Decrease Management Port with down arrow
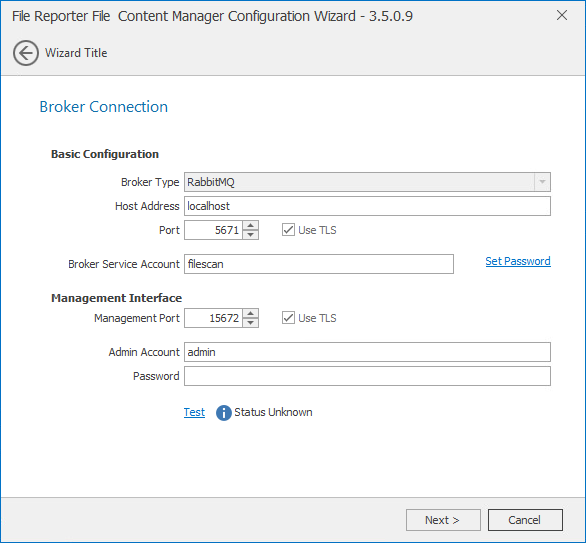 point(250,323)
